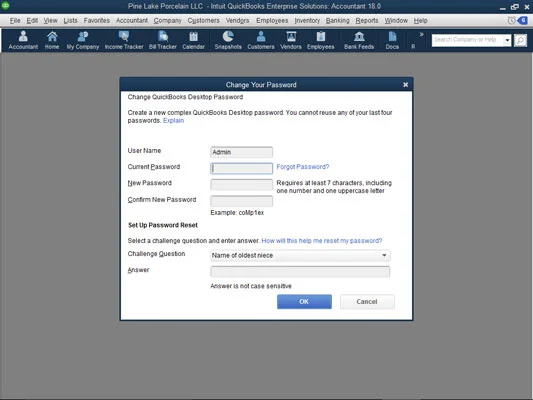Restore down the main window

tap(515, 7)
